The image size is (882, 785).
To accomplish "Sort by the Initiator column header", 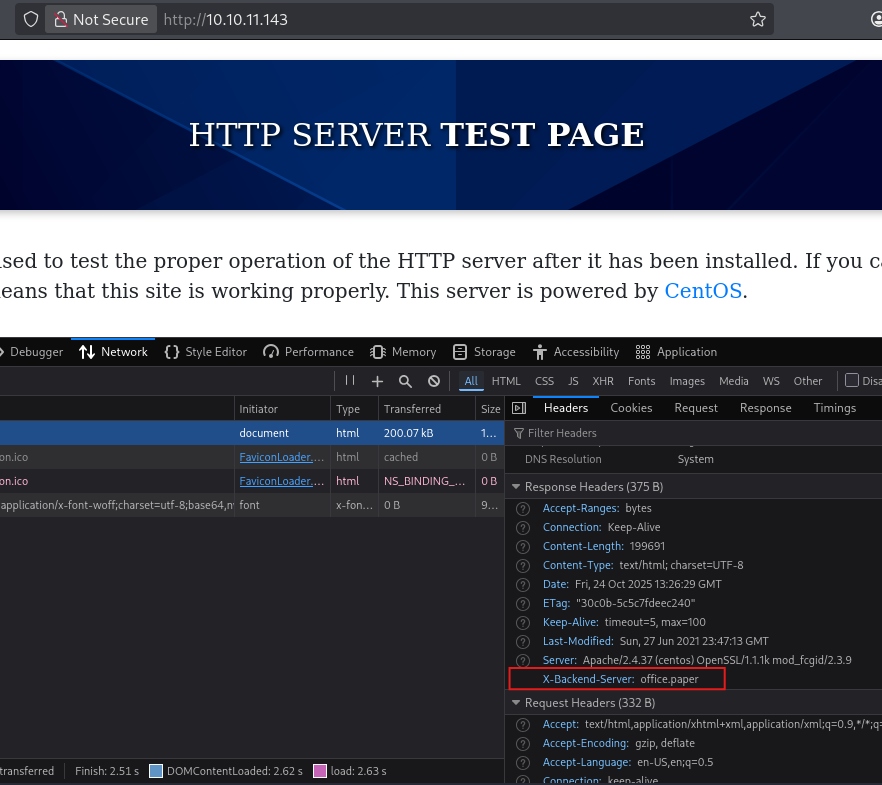I will (x=282, y=409).
